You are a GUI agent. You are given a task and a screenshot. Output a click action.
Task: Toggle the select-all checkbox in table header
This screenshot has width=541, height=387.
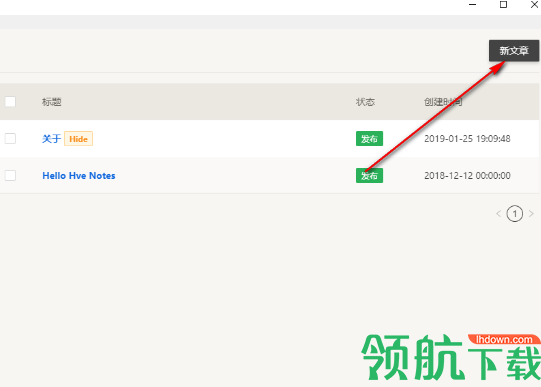[x=10, y=102]
